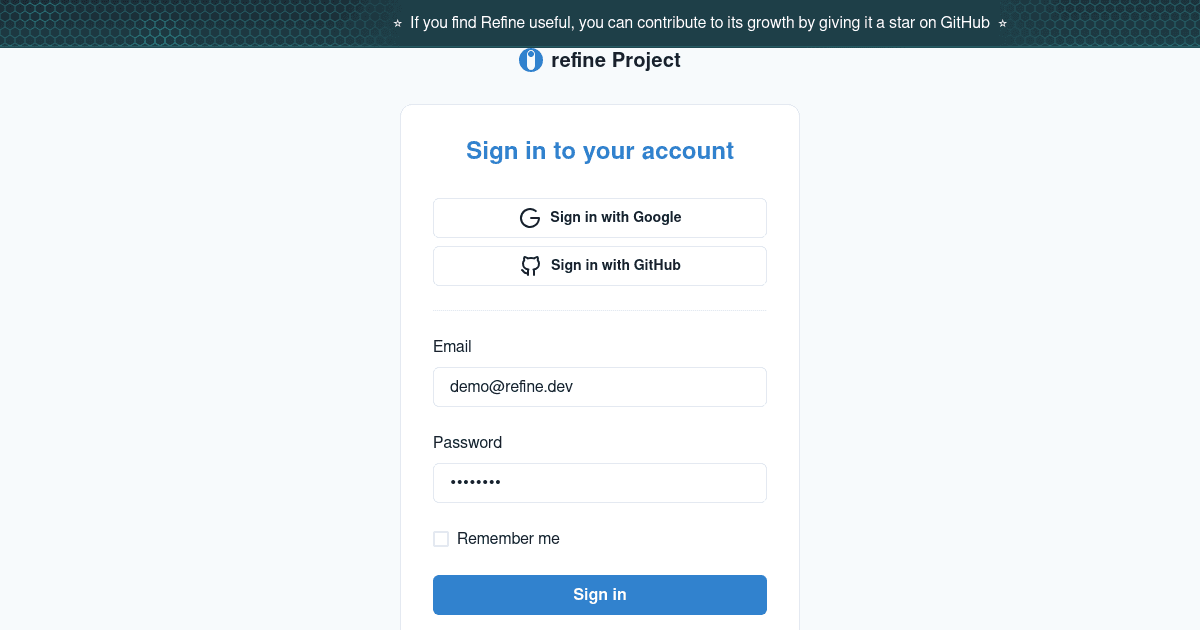Click the GitHub octocat icon
The image size is (1200, 630).
pos(531,266)
